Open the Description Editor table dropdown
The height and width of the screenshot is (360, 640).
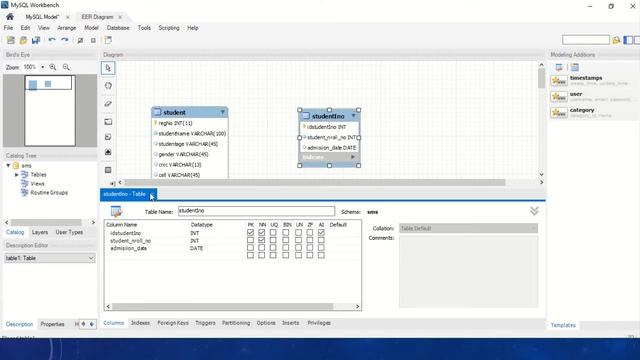click(x=50, y=258)
